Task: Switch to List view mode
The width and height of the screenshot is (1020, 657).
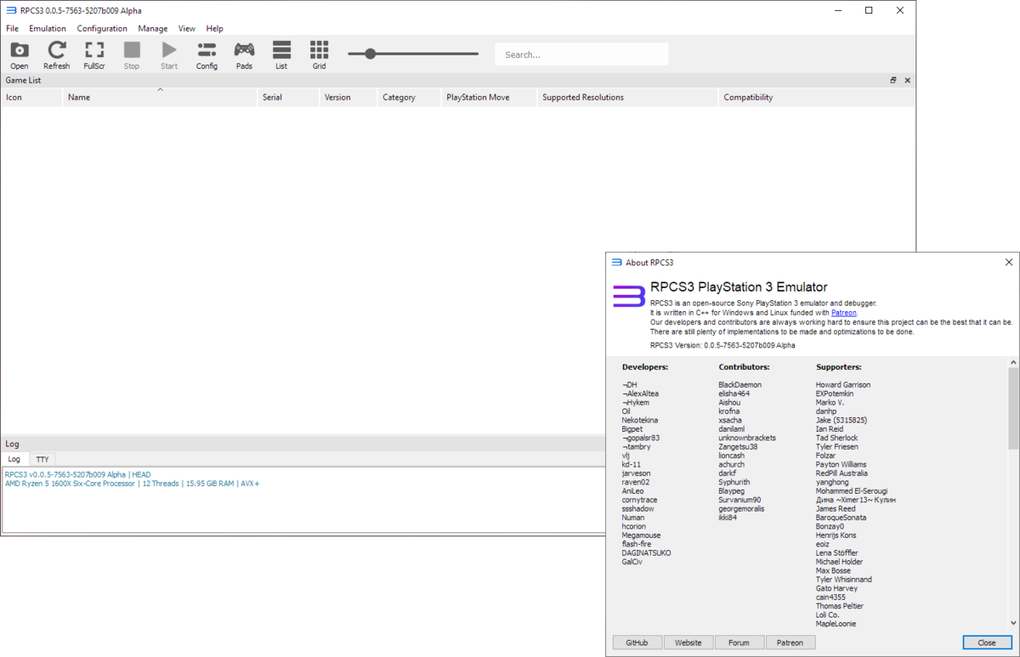Action: [282, 55]
